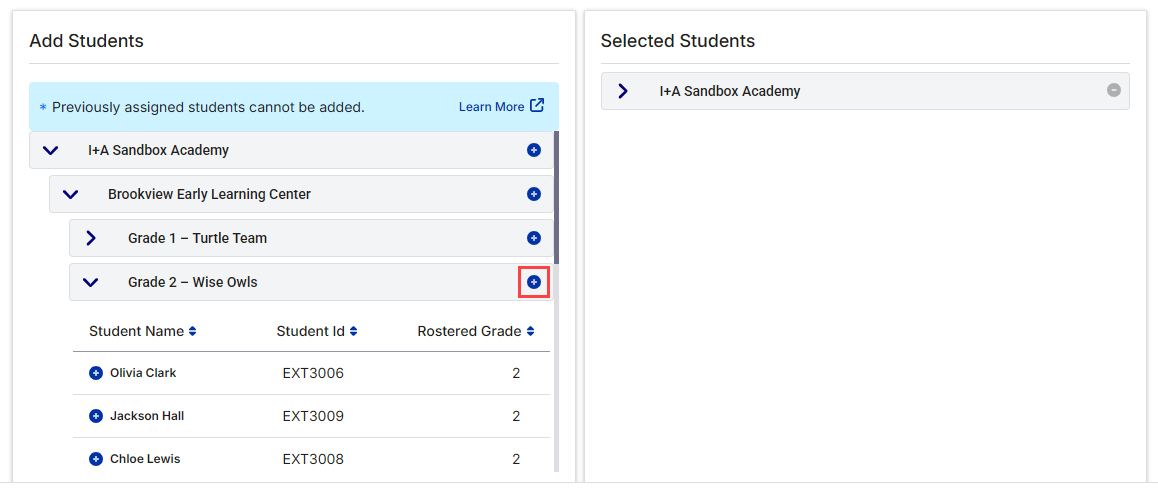Select the Olivia Clark name text
Screen dimensions: 1158x490
click(x=143, y=373)
